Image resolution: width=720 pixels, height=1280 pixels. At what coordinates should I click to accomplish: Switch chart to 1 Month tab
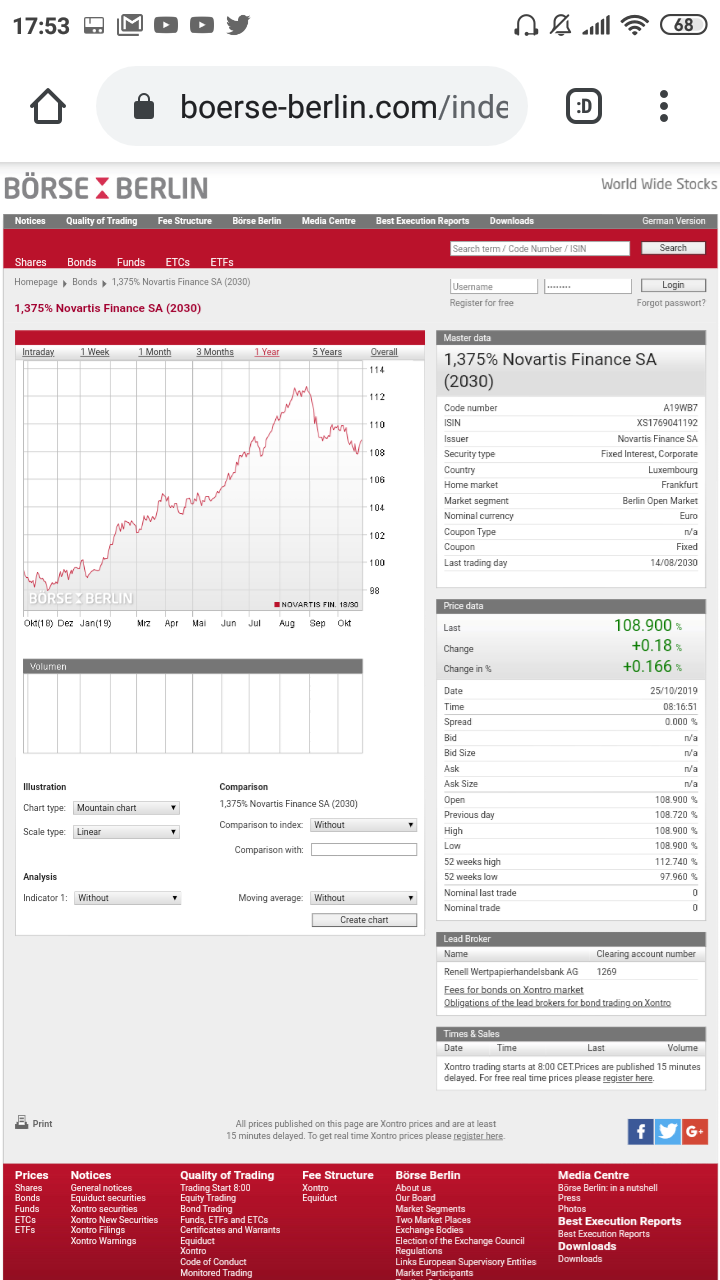pos(155,352)
